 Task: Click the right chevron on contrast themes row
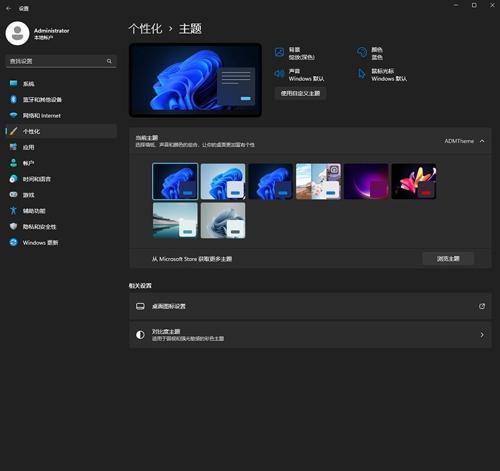tap(482, 335)
